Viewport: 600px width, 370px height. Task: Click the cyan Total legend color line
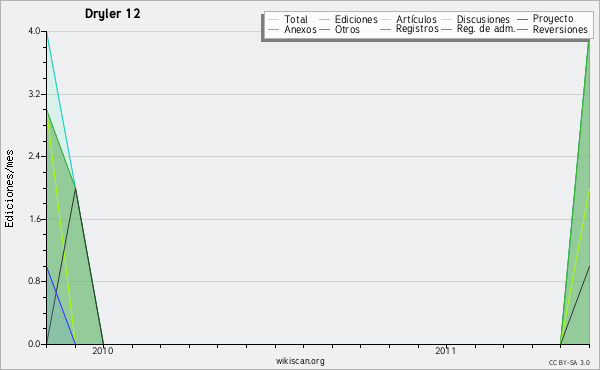click(274, 19)
